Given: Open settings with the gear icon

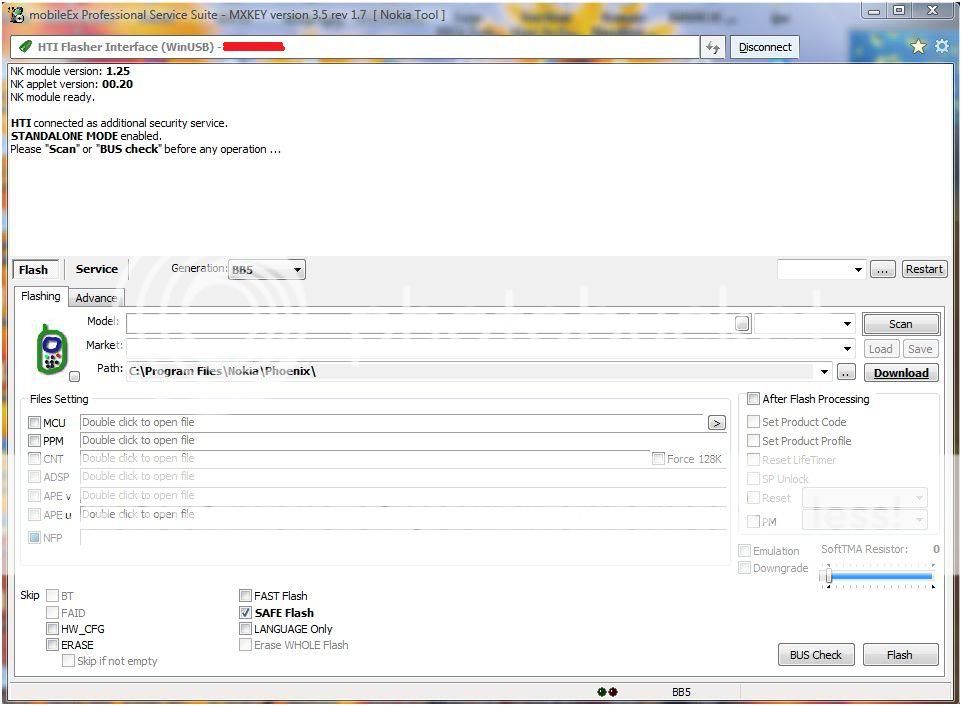Looking at the screenshot, I should point(942,46).
